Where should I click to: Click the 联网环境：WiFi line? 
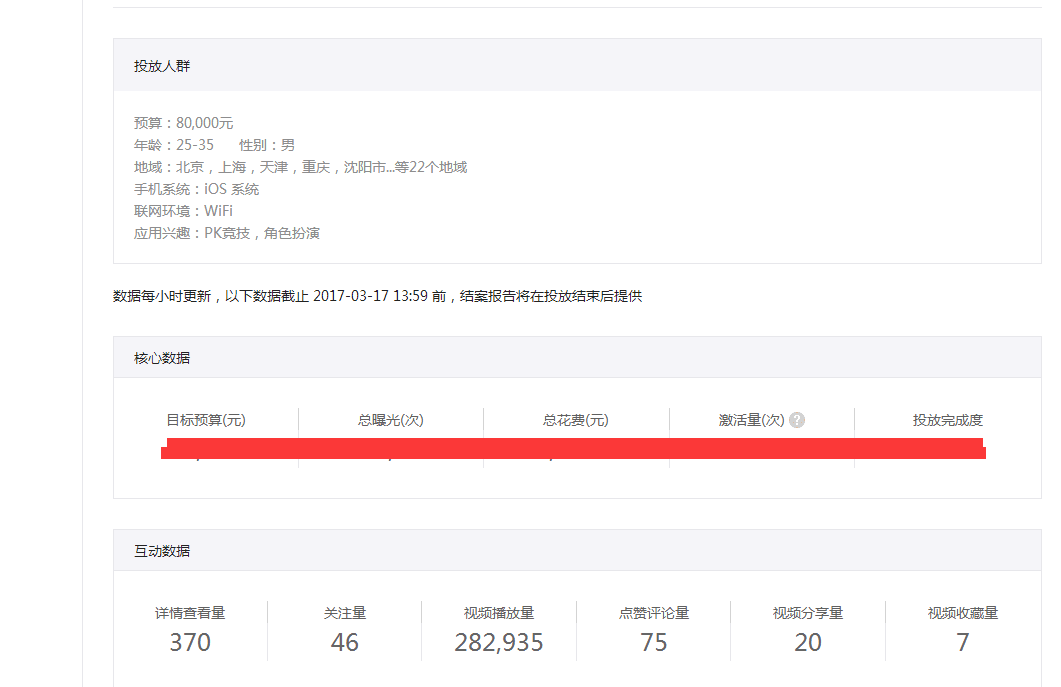183,211
